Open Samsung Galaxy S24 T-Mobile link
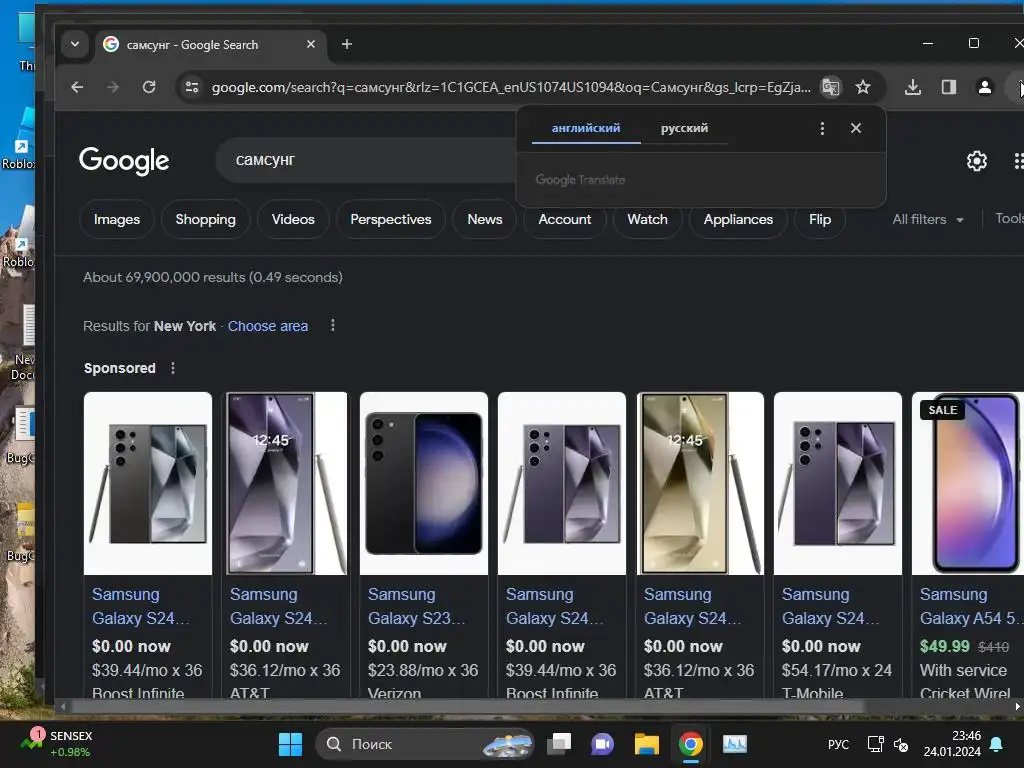 (x=830, y=606)
